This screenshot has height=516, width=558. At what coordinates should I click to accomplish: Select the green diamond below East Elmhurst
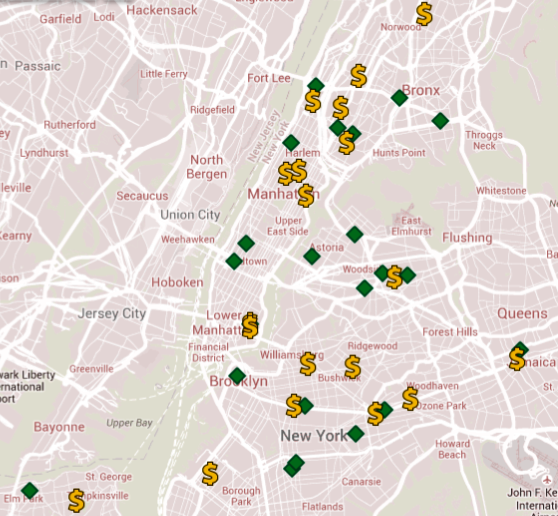pyautogui.click(x=355, y=234)
